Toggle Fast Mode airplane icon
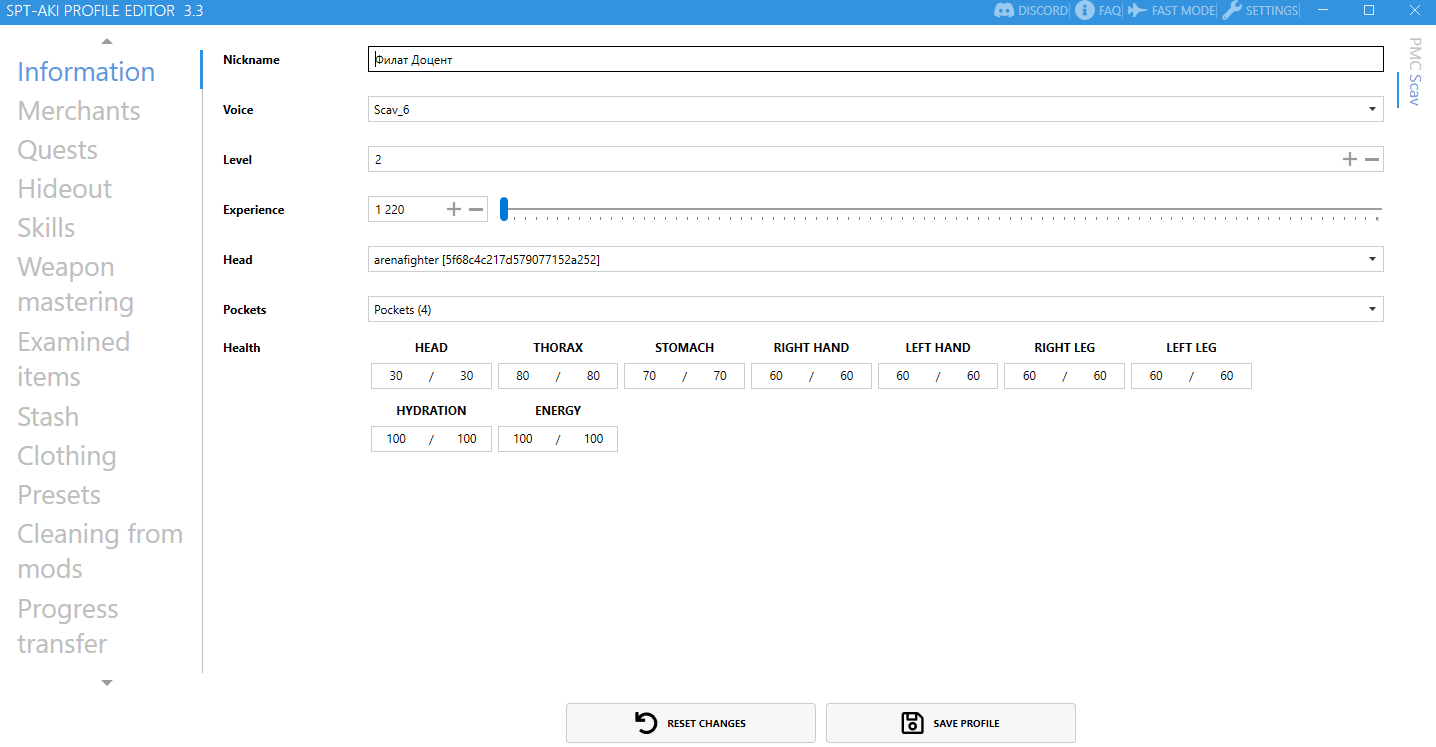1436x747 pixels. point(1137,11)
